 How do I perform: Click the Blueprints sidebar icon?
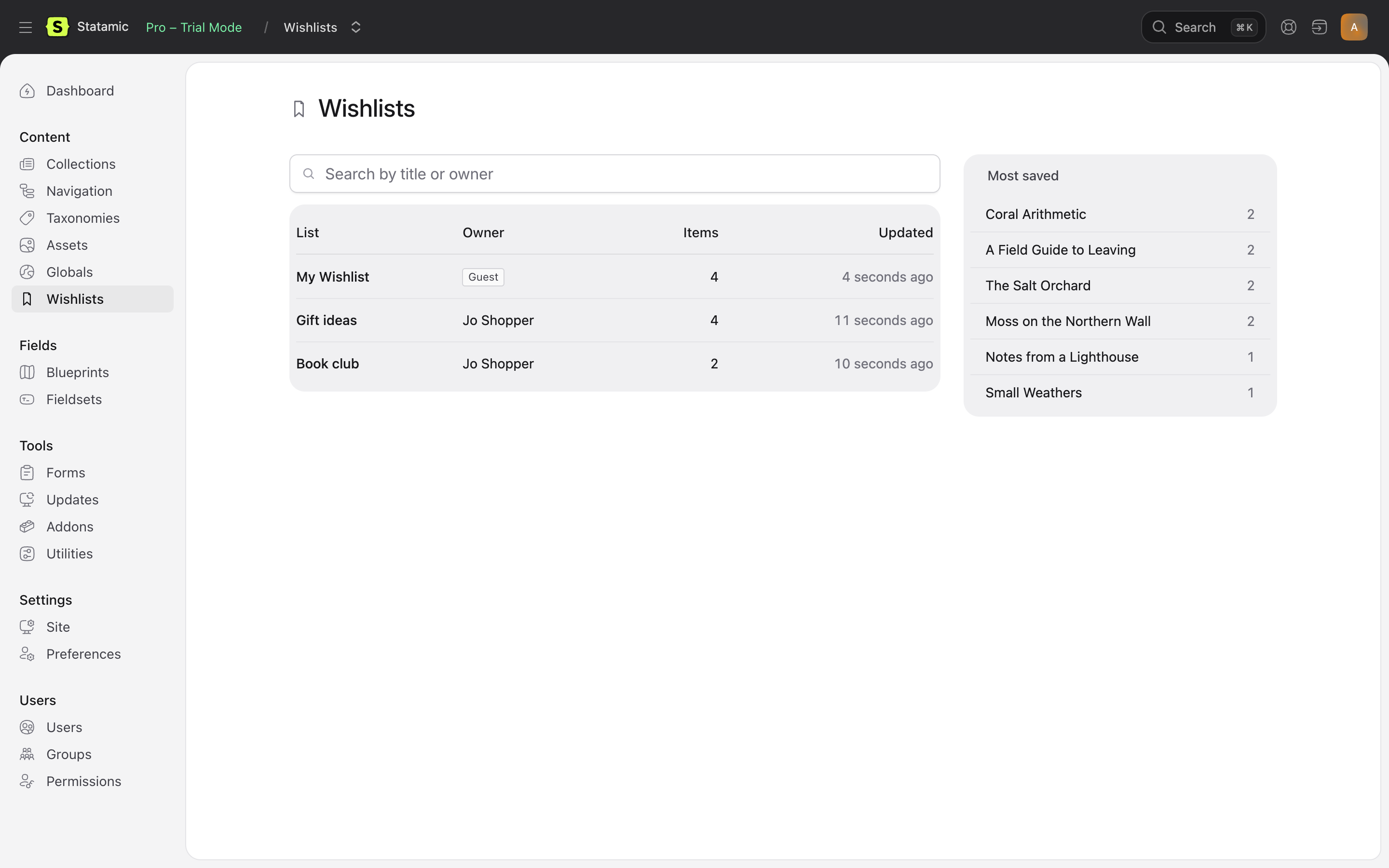point(27,372)
